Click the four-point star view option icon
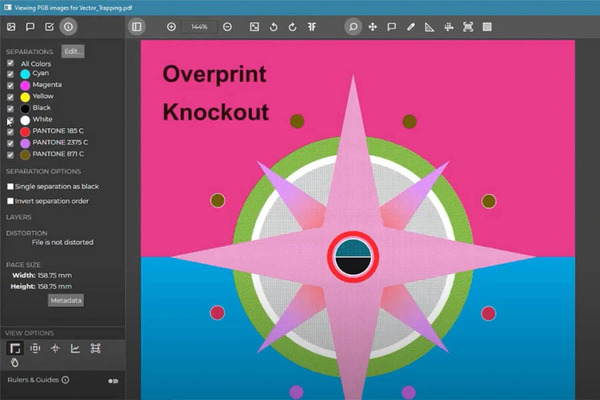This screenshot has height=400, width=600. point(55,348)
